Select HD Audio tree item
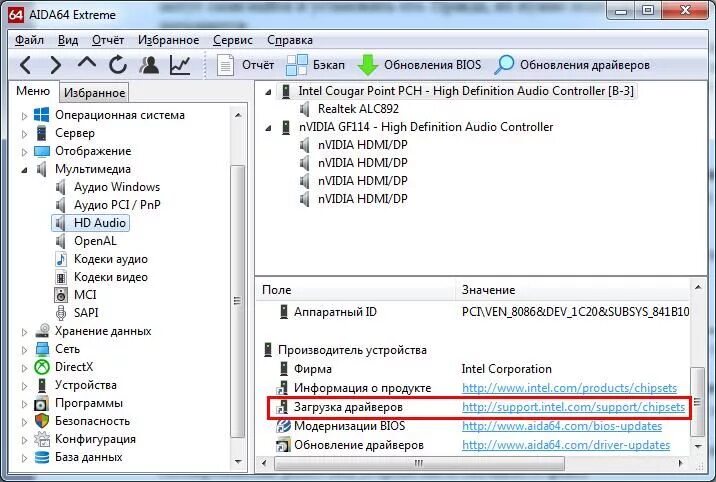The height and width of the screenshot is (482, 716). pyautogui.click(x=90, y=223)
